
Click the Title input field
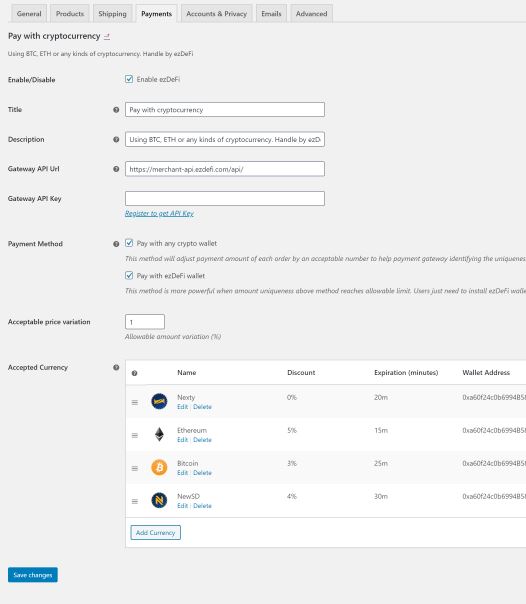(225, 110)
